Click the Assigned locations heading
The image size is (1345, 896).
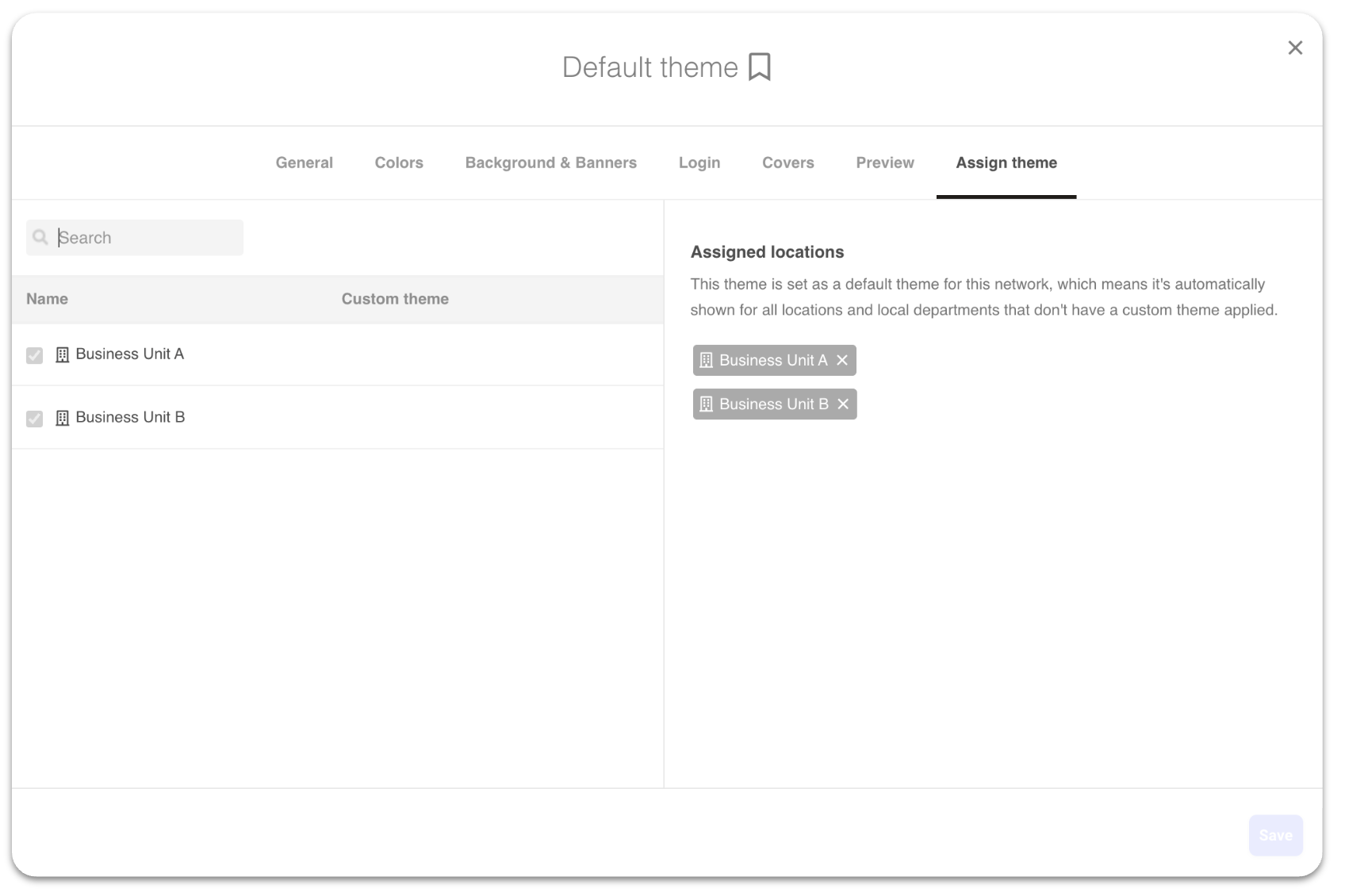click(x=767, y=252)
